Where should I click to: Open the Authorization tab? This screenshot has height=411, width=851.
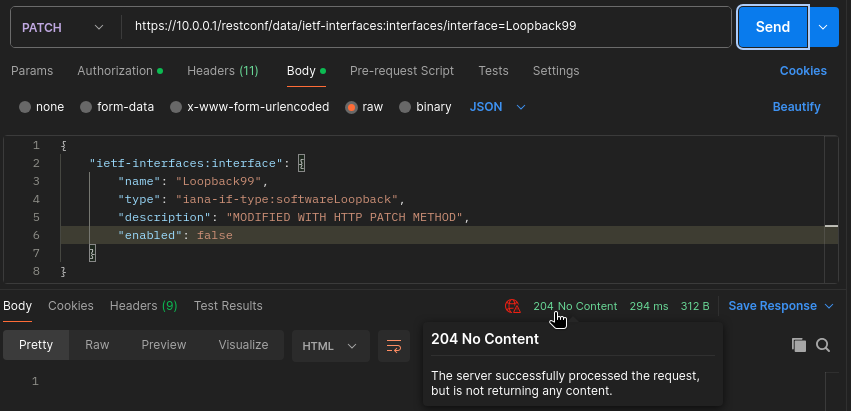click(x=120, y=71)
